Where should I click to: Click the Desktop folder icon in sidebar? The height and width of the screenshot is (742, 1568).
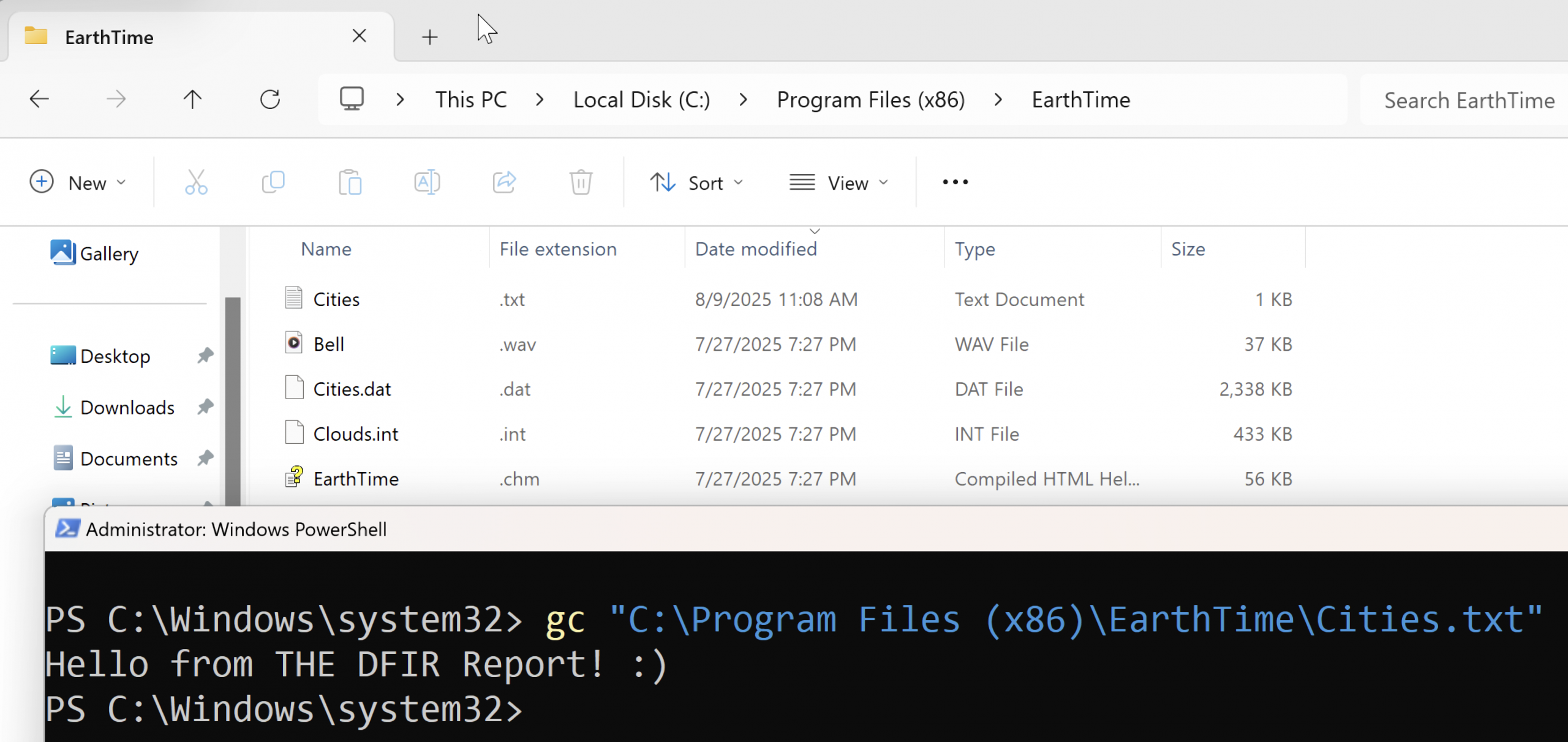[62, 355]
